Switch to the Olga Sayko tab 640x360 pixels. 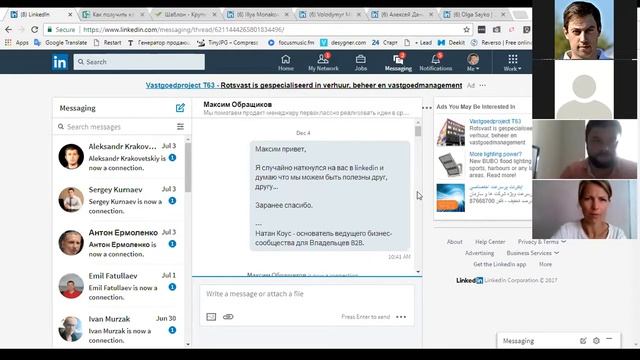(x=475, y=14)
